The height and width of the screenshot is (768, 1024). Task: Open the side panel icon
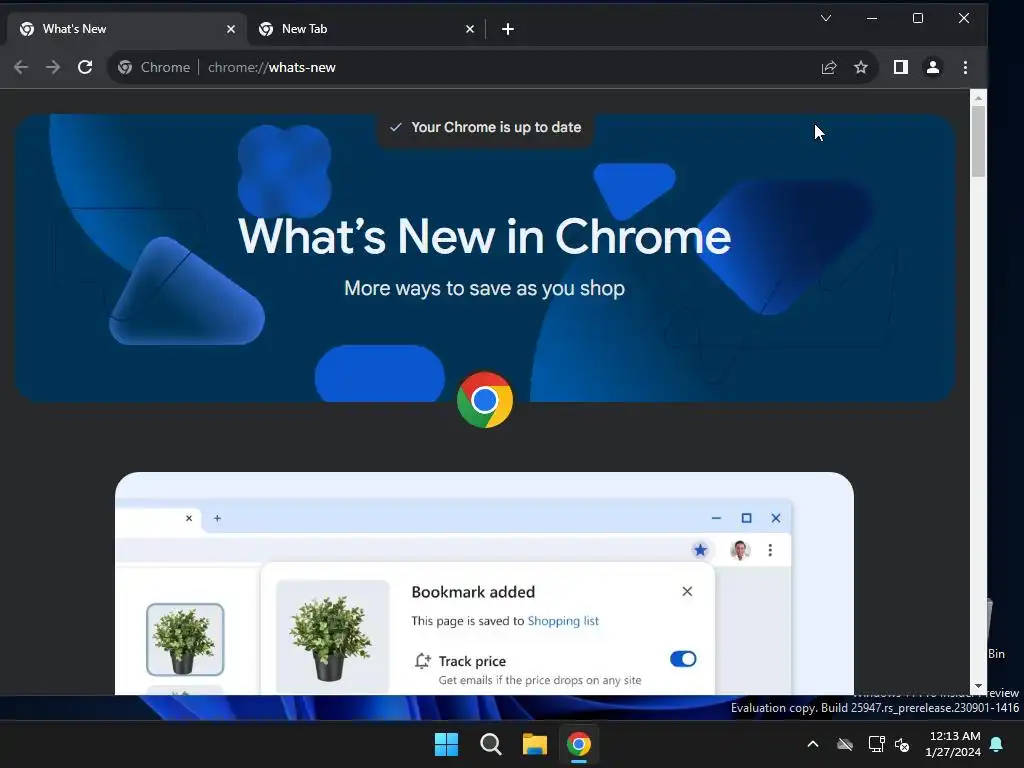pyautogui.click(x=901, y=67)
